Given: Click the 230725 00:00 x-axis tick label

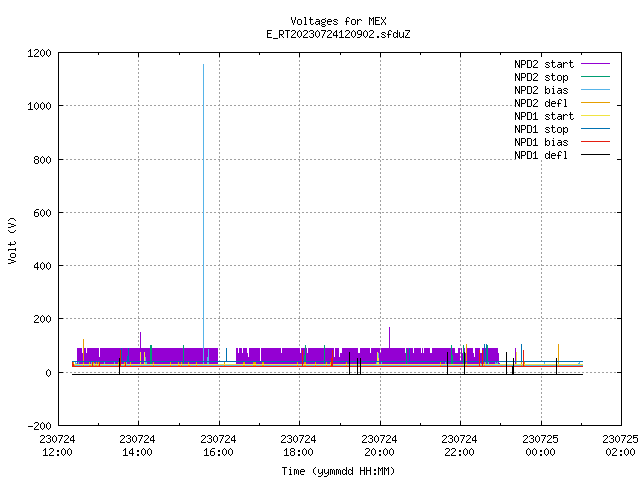Looking at the screenshot, I should [x=540, y=446].
